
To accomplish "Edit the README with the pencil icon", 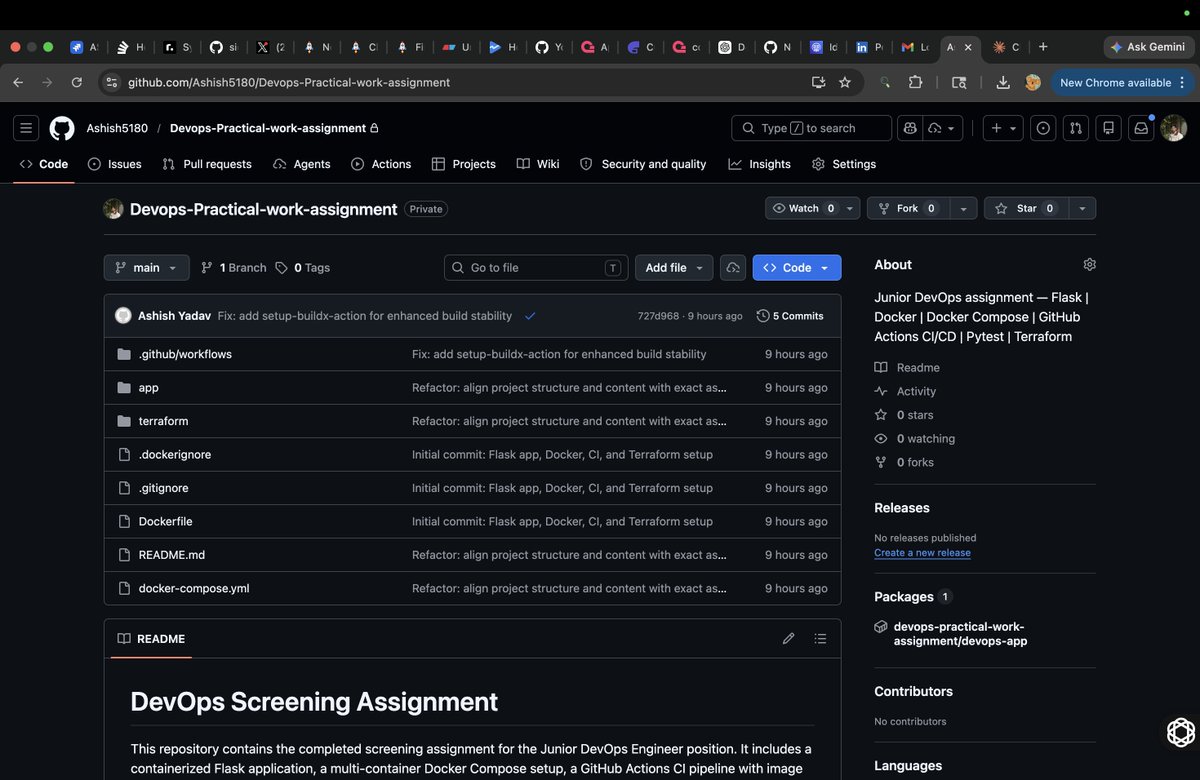I will [788, 638].
